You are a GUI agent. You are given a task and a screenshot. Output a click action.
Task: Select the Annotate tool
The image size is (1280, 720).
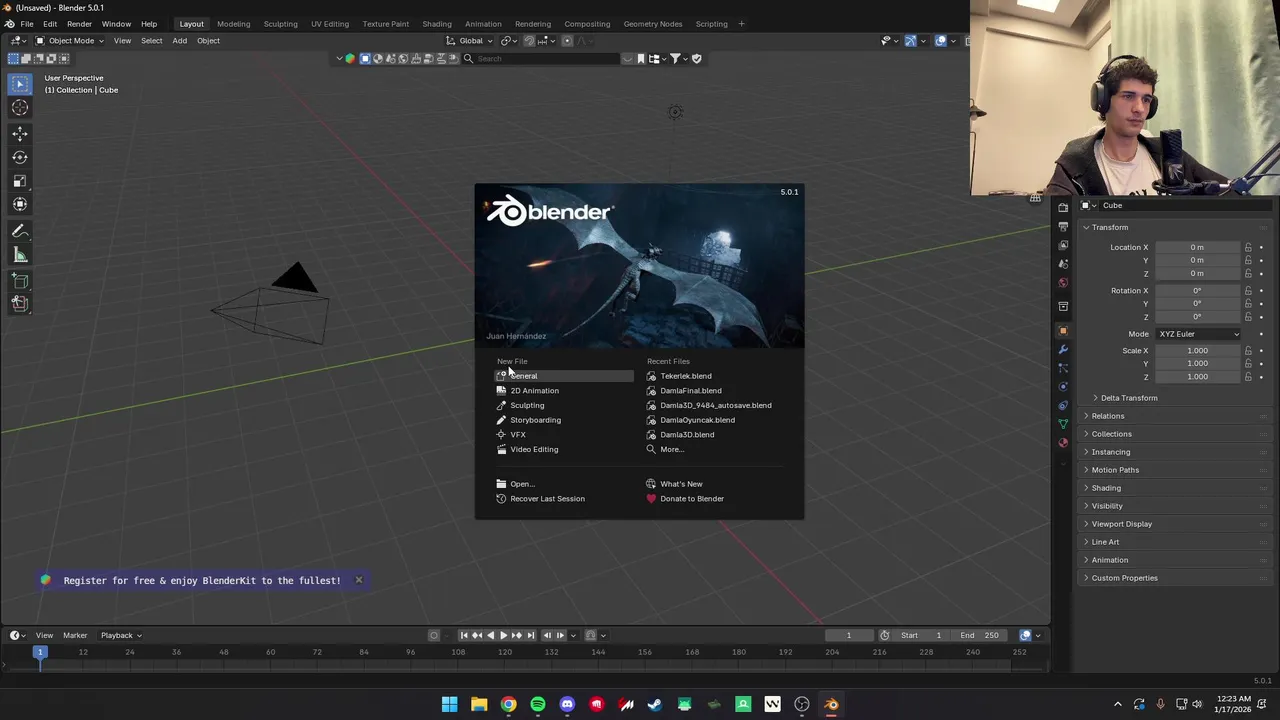tap(20, 231)
